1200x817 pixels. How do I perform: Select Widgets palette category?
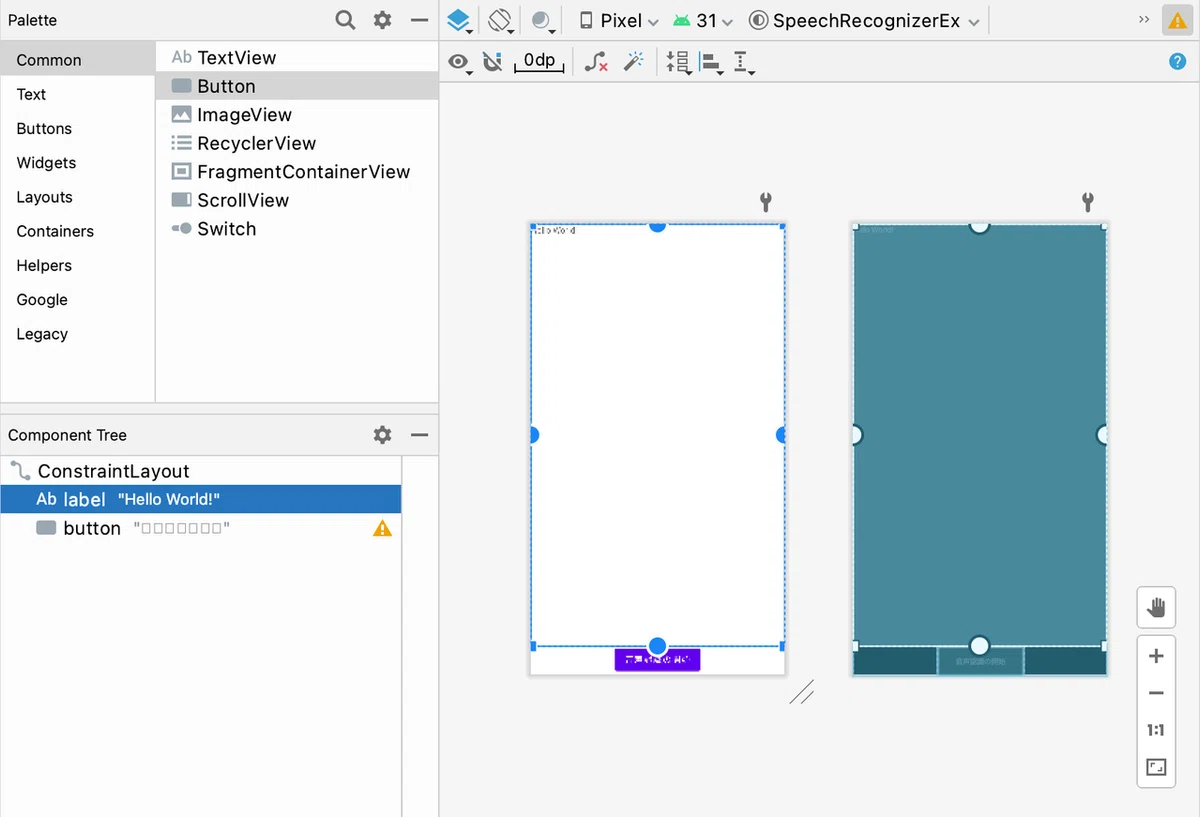click(78, 162)
